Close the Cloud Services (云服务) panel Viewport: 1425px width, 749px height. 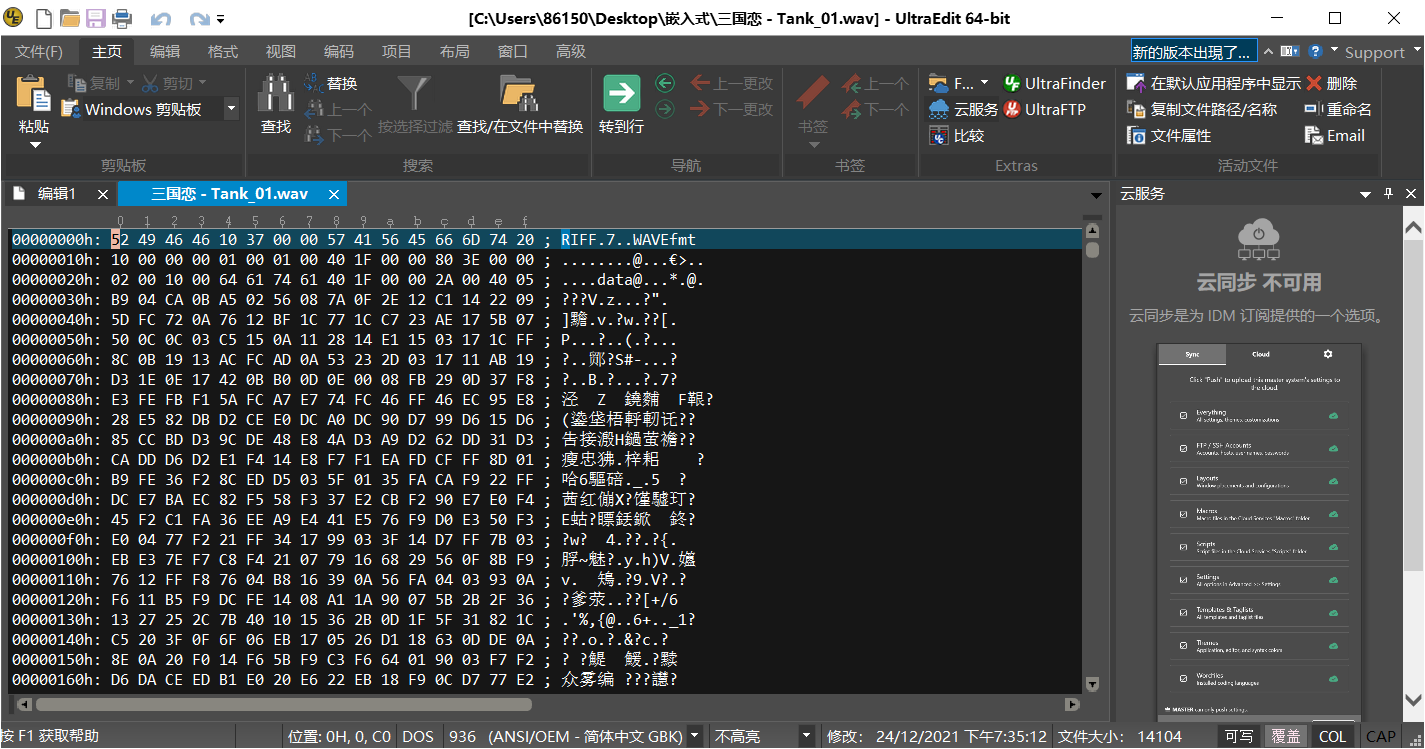point(1410,194)
